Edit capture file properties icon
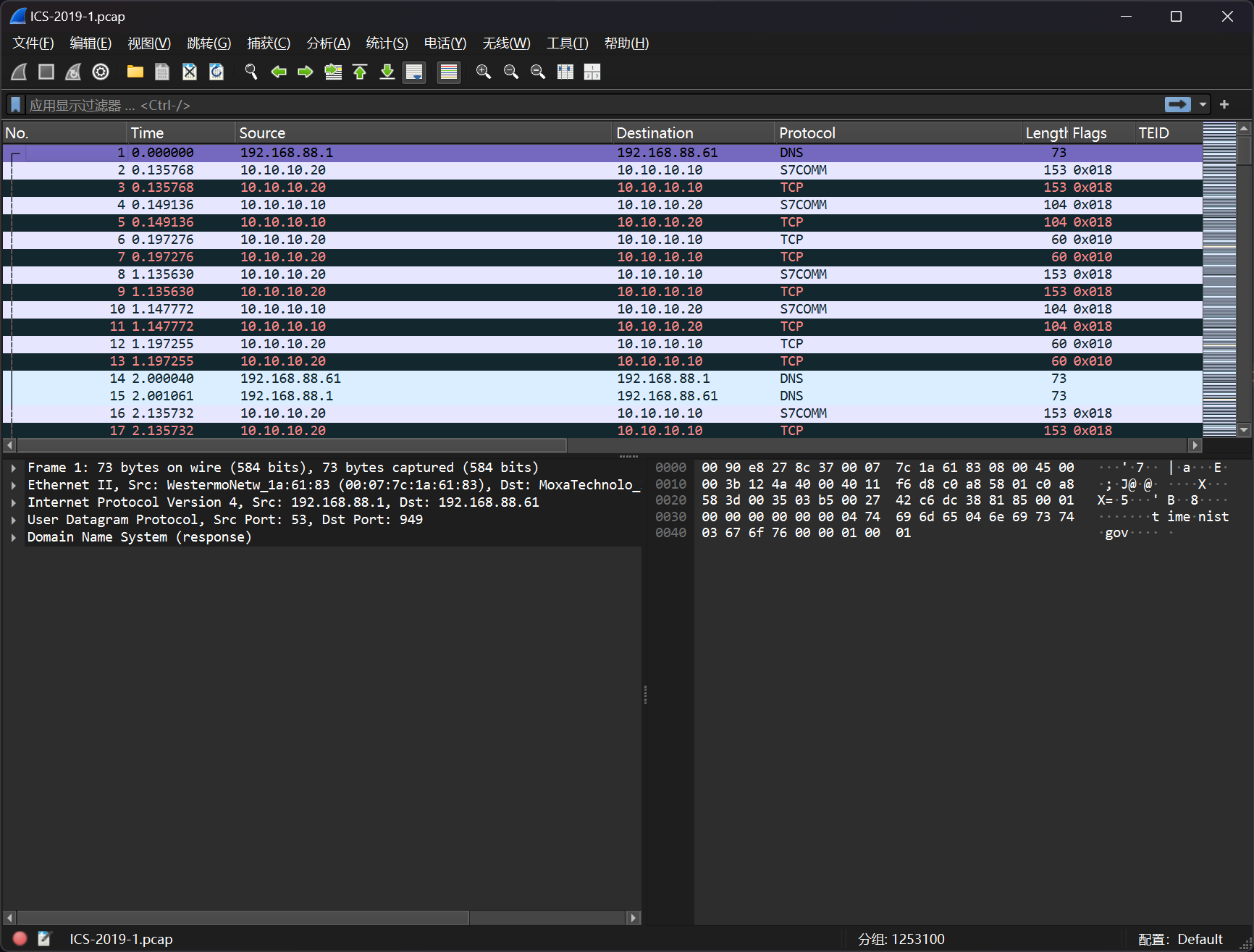 coord(45,939)
